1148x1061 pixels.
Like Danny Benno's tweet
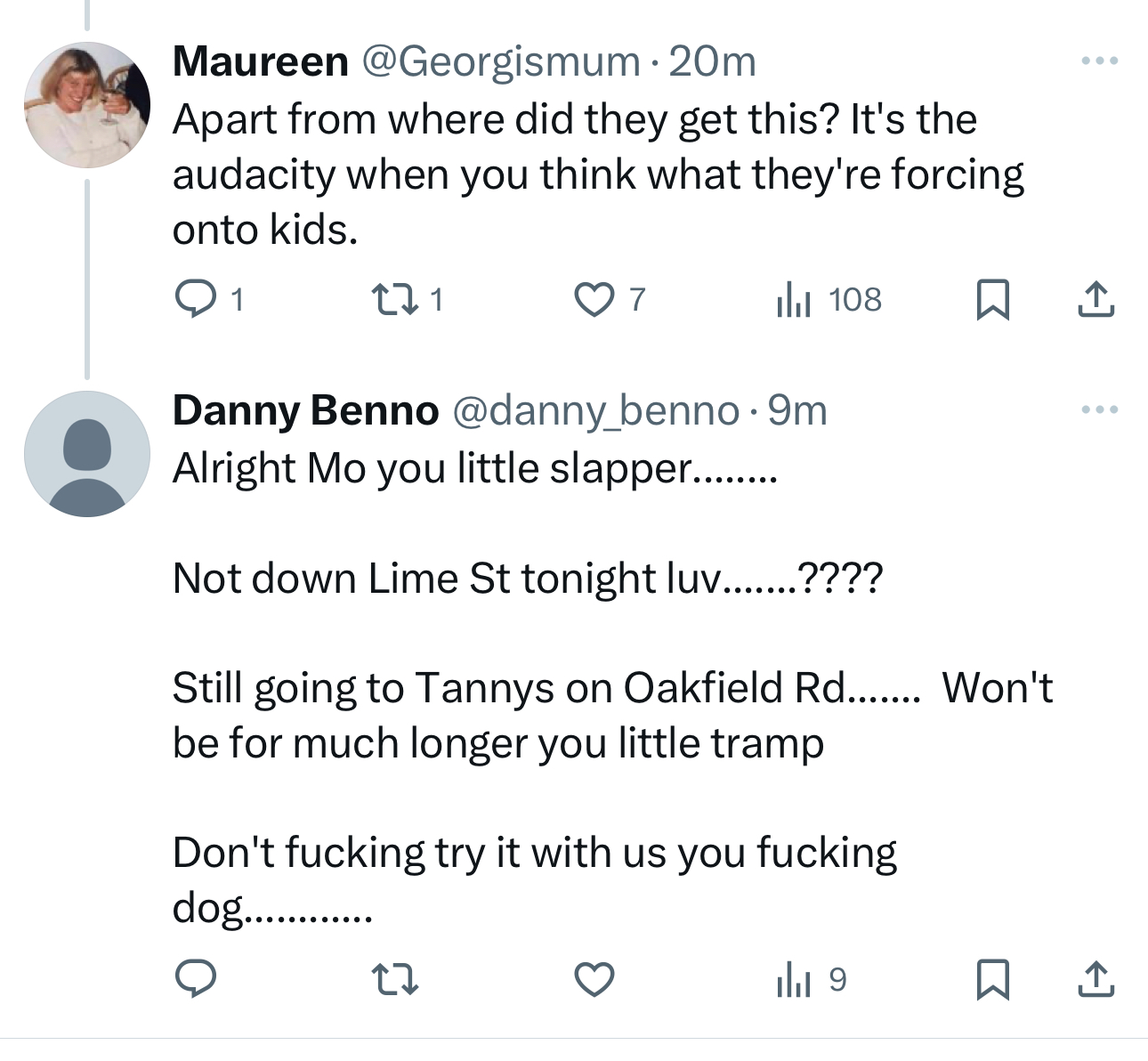(594, 979)
